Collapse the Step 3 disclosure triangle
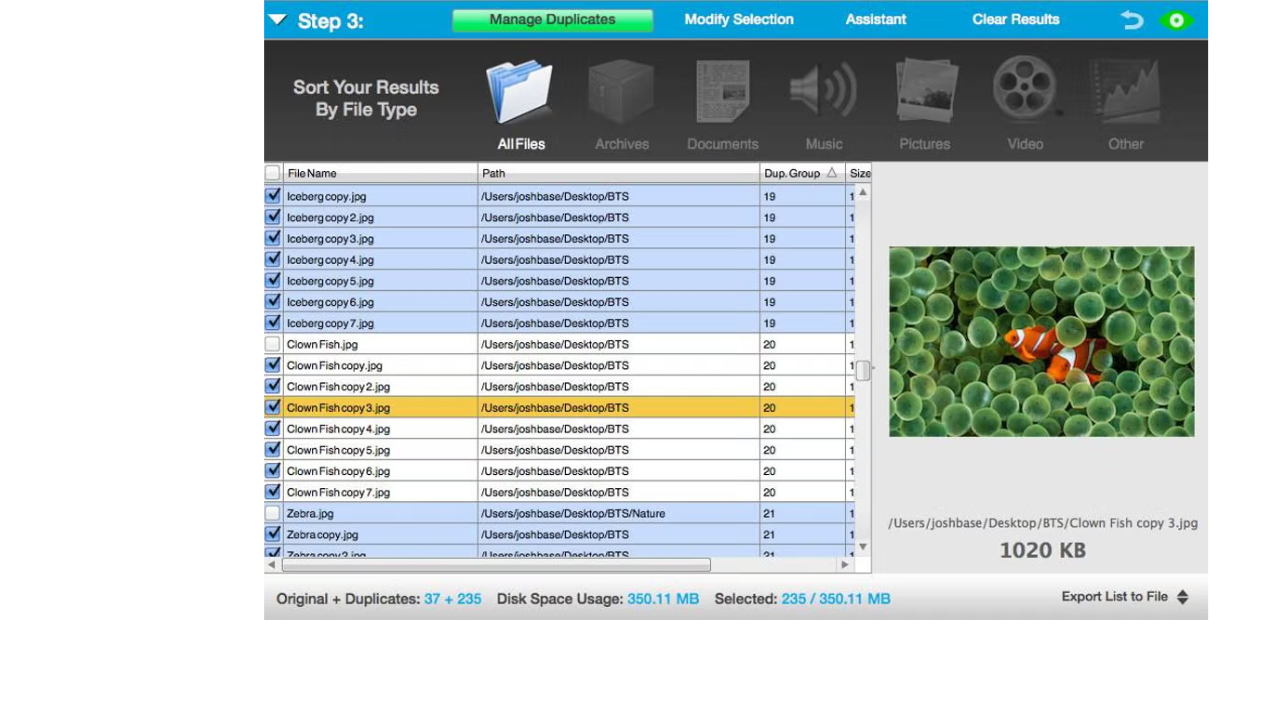The image size is (1280, 720). click(x=278, y=20)
